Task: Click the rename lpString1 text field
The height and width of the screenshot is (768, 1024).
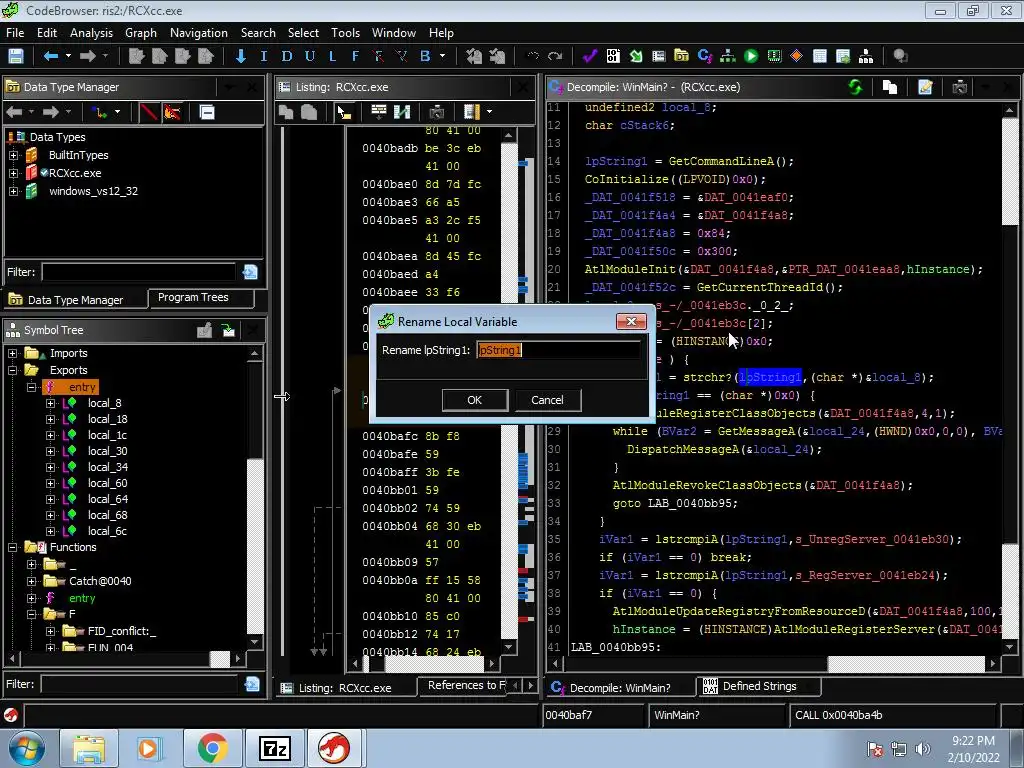Action: tap(558, 350)
